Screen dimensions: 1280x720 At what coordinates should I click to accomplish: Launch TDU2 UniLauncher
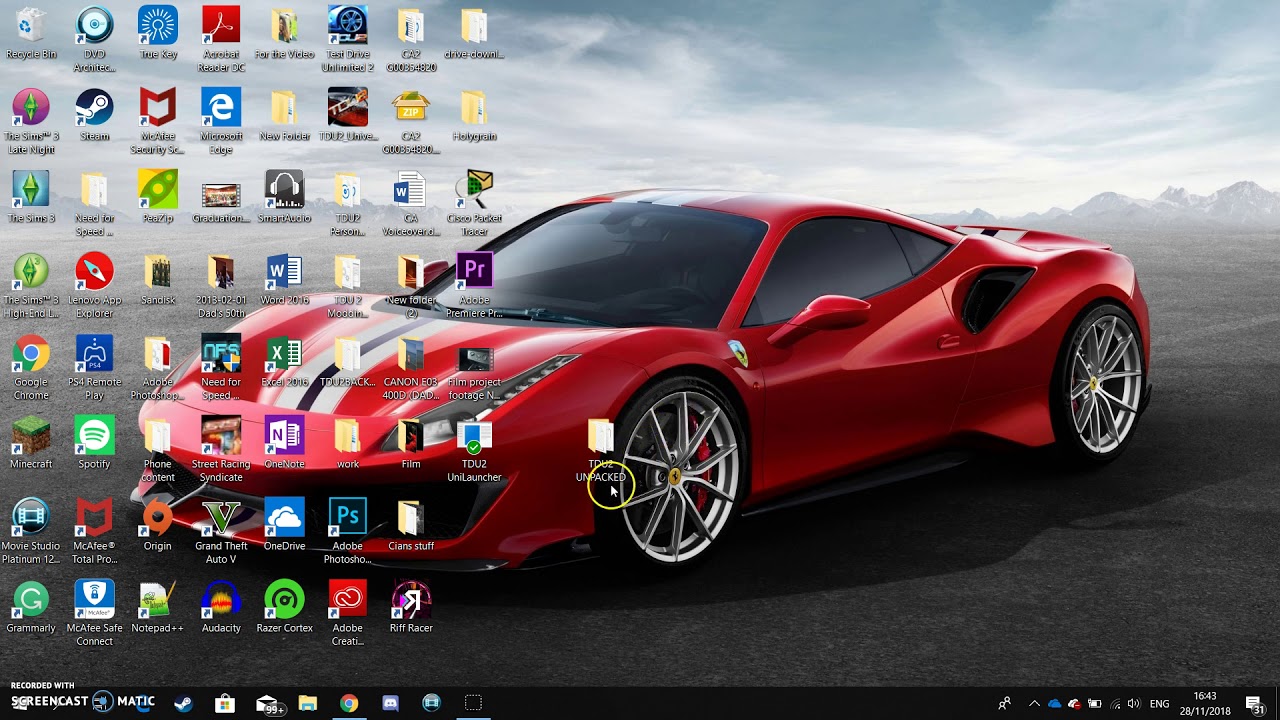click(474, 449)
